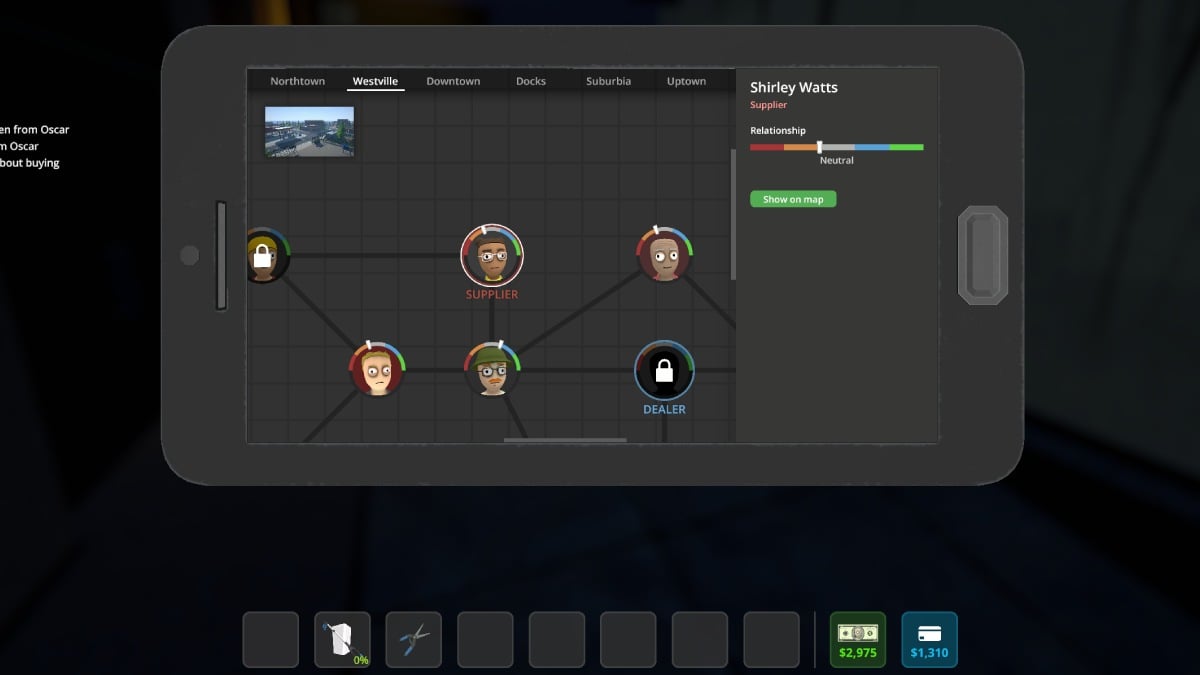This screenshot has height=675, width=1200.
Task: Click the Relationship meter handle
Action: (819, 147)
